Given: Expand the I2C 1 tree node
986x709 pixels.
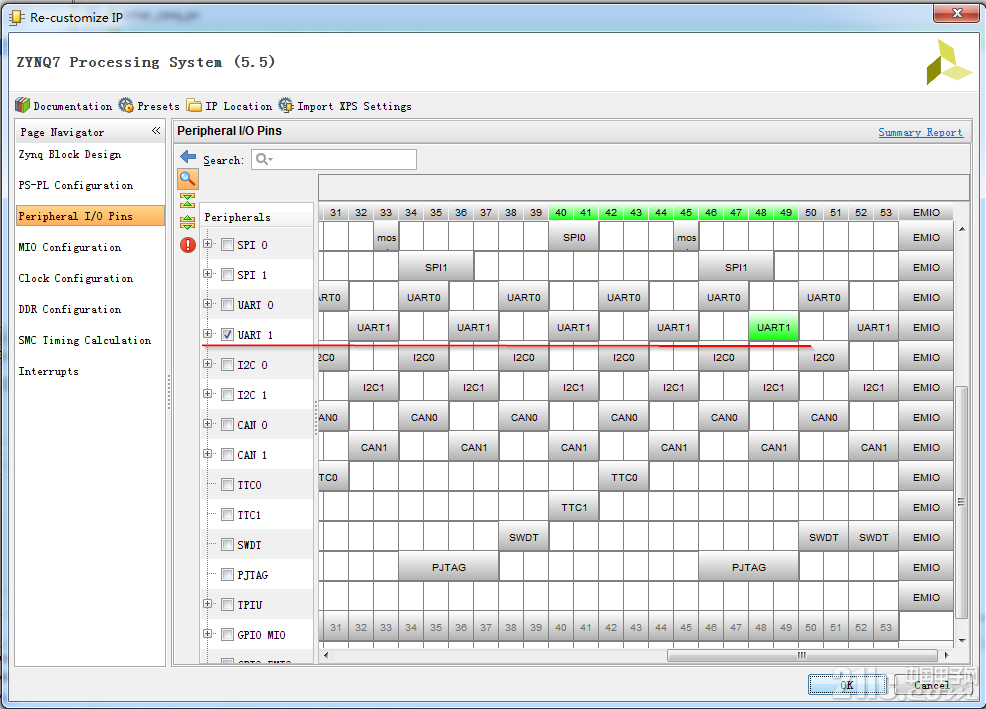Looking at the screenshot, I should click(208, 394).
